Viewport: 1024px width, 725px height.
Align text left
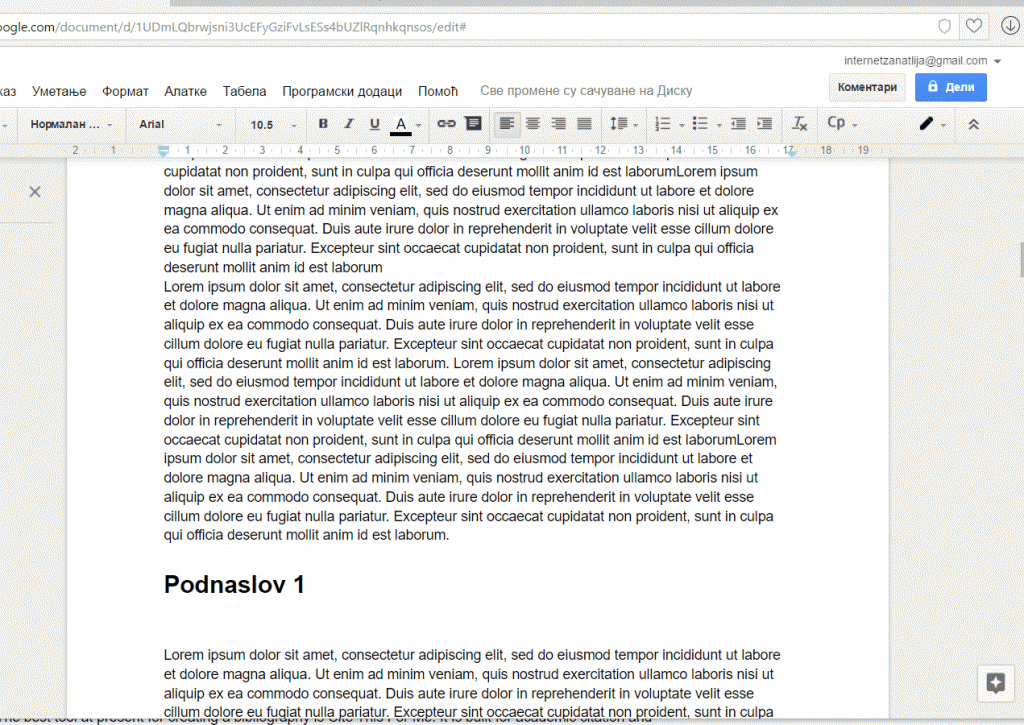(x=507, y=123)
